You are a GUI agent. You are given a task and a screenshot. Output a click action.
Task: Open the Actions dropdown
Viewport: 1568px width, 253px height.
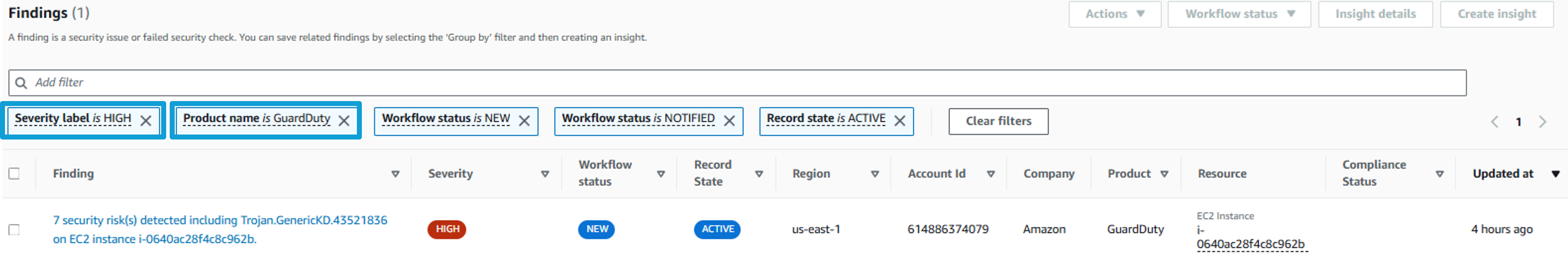(1114, 14)
